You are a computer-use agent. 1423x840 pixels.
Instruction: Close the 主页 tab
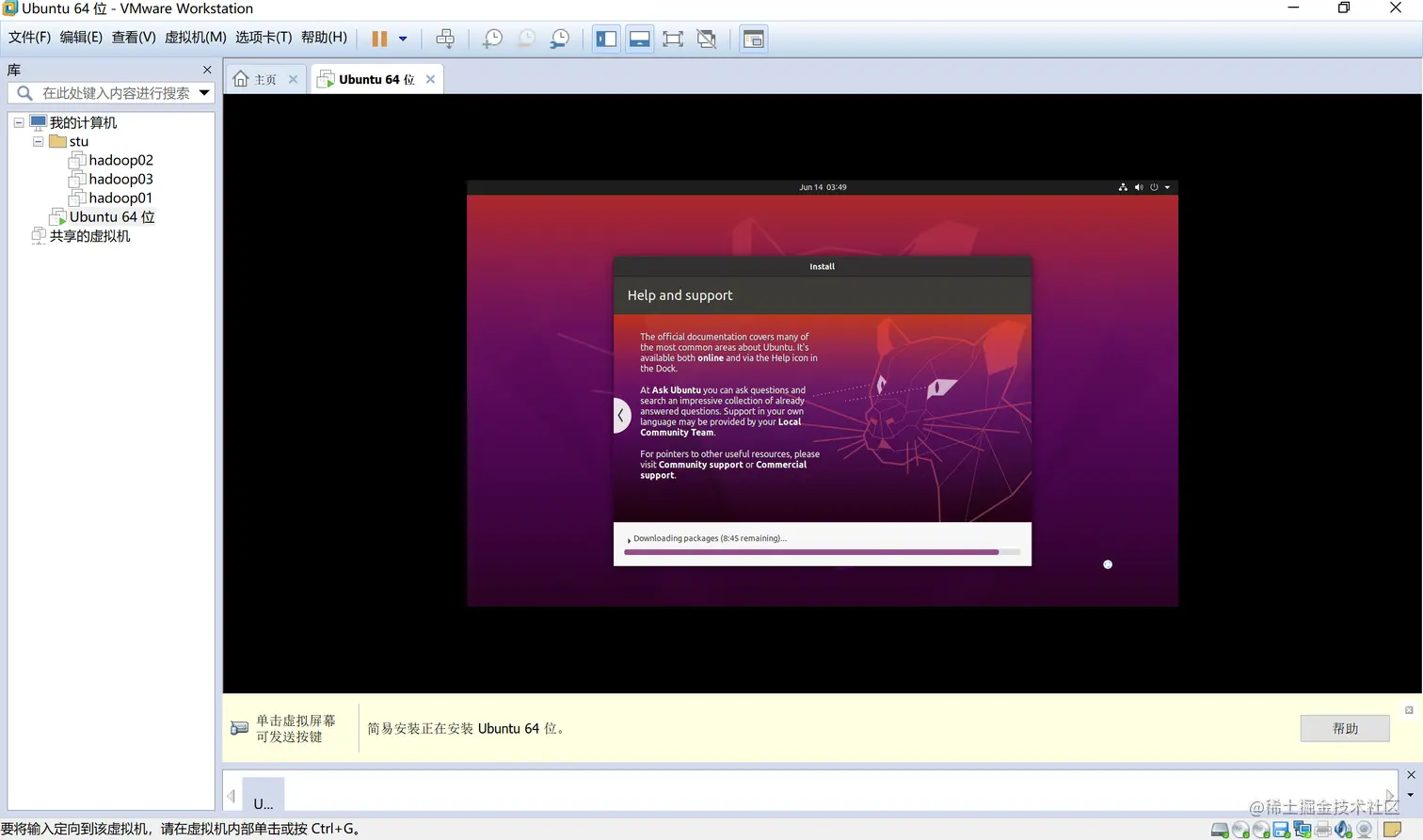click(294, 79)
